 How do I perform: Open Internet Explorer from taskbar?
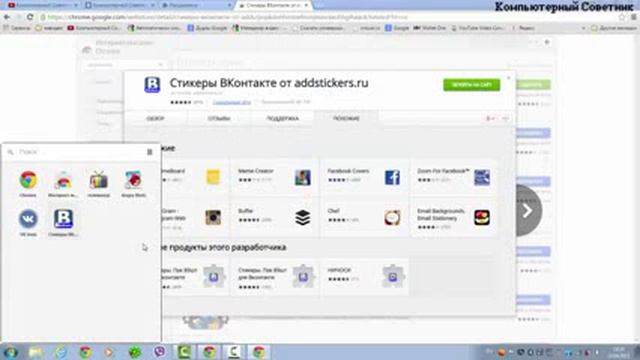61,352
